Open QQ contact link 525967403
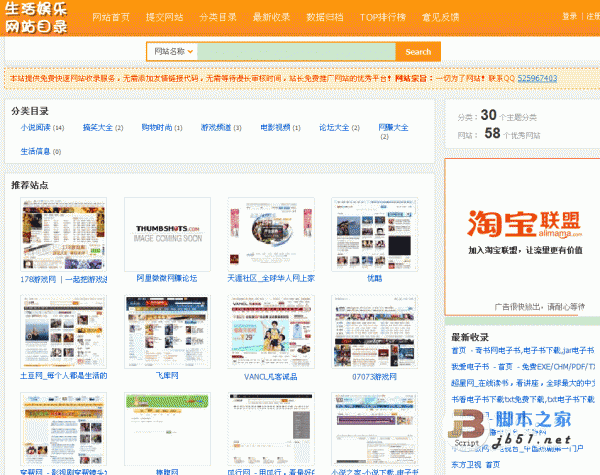 [x=537, y=78]
